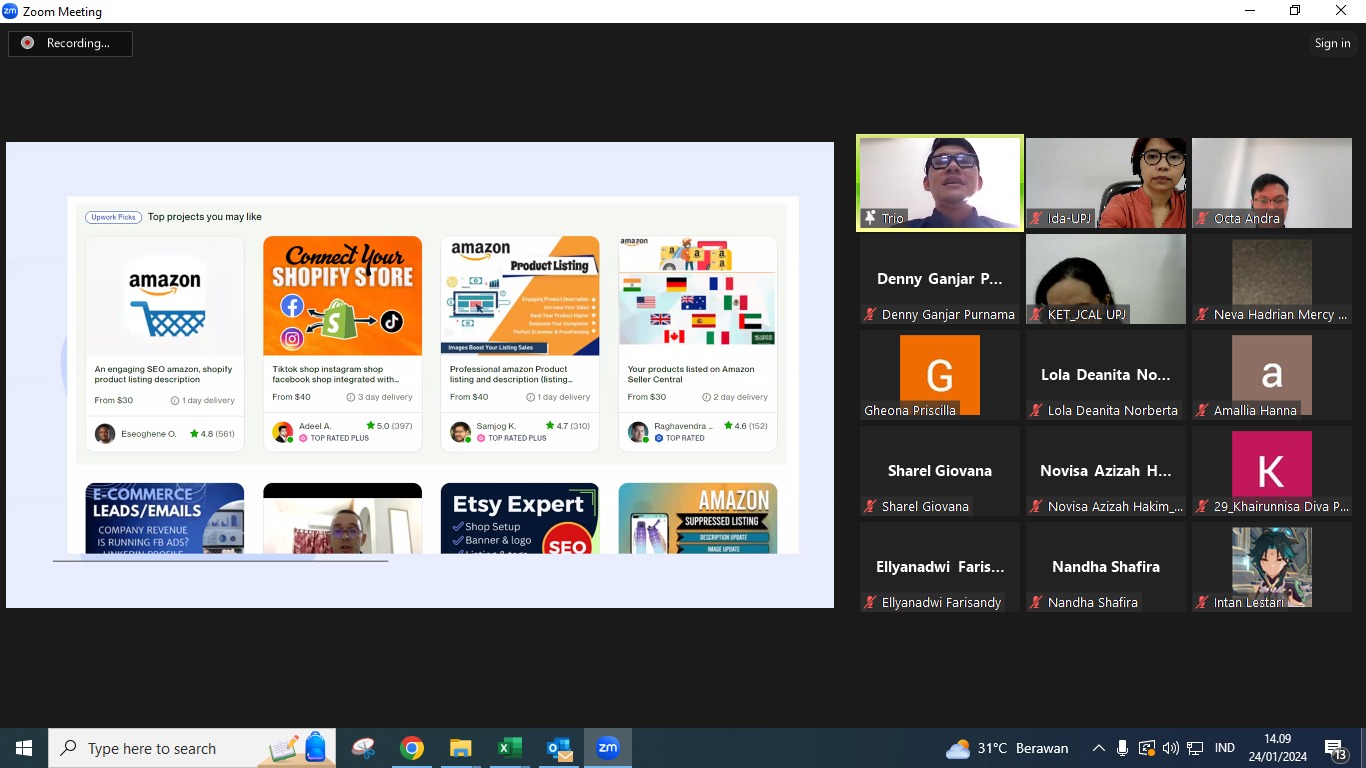
Task: Open the country flags Amazon Seller Central image
Action: point(698,296)
